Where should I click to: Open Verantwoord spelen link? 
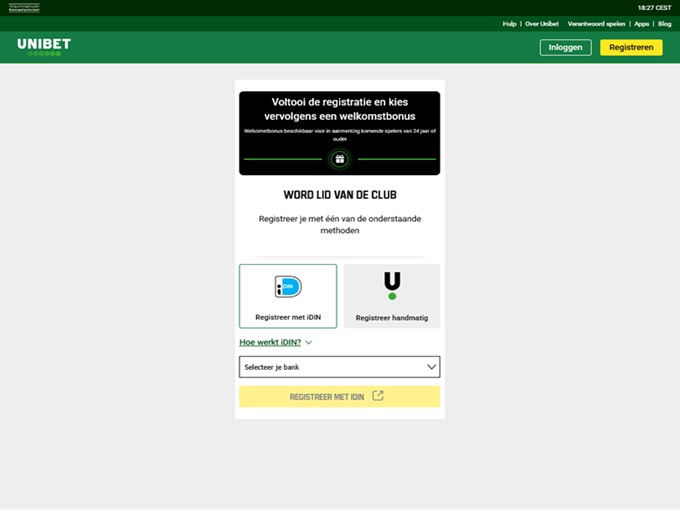coord(596,23)
